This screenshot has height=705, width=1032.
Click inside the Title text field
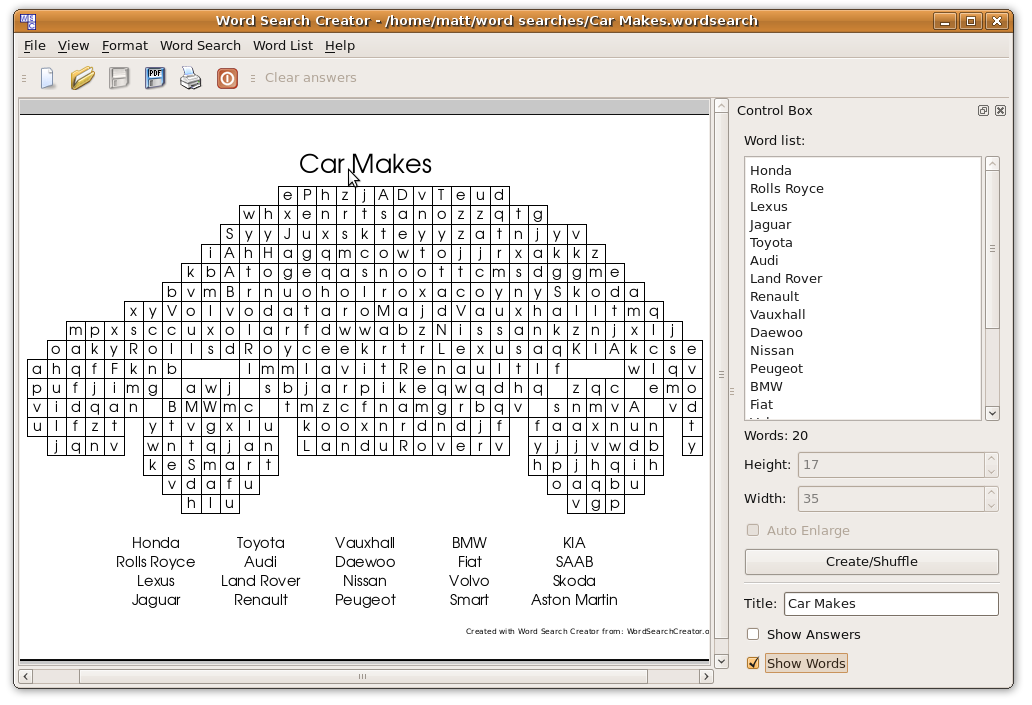pyautogui.click(x=890, y=603)
